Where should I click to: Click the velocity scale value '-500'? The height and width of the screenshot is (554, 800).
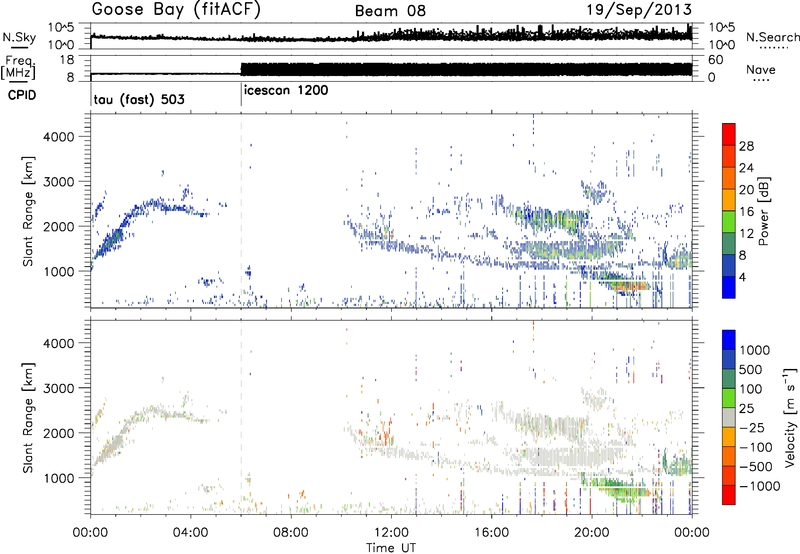tap(756, 466)
